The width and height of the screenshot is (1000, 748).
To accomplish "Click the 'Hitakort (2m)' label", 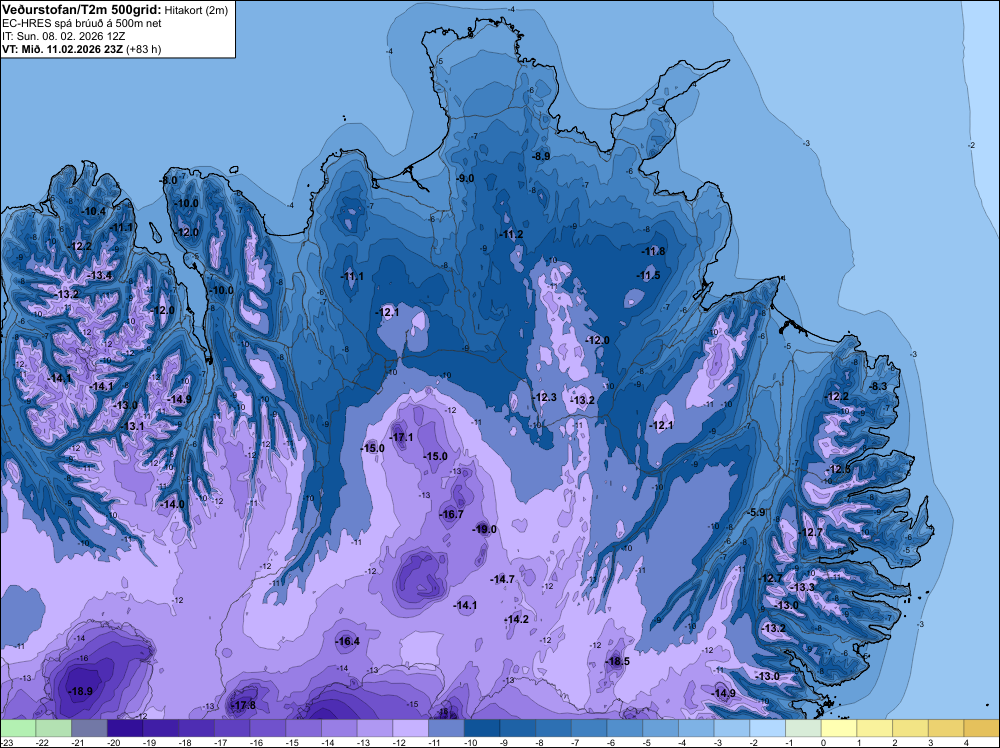I will click(196, 10).
